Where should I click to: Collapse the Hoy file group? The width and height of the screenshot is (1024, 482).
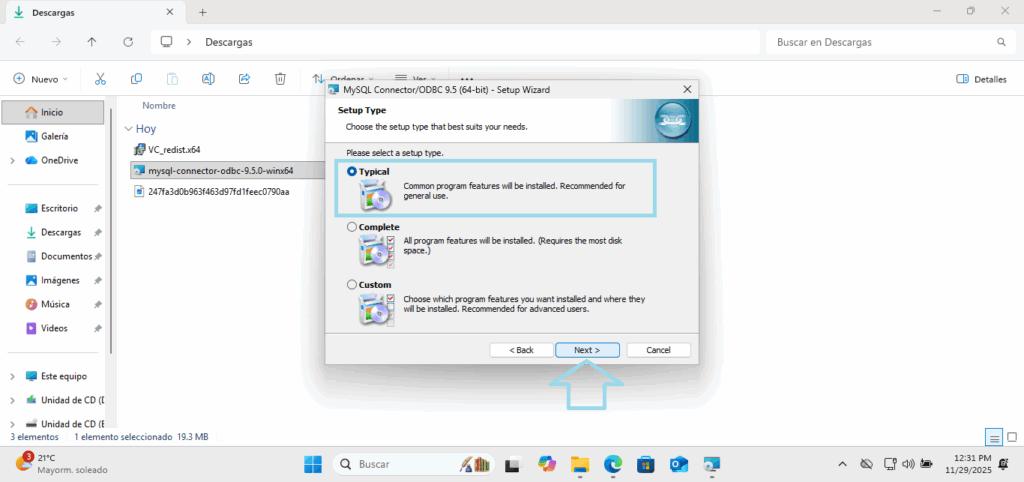pos(128,129)
